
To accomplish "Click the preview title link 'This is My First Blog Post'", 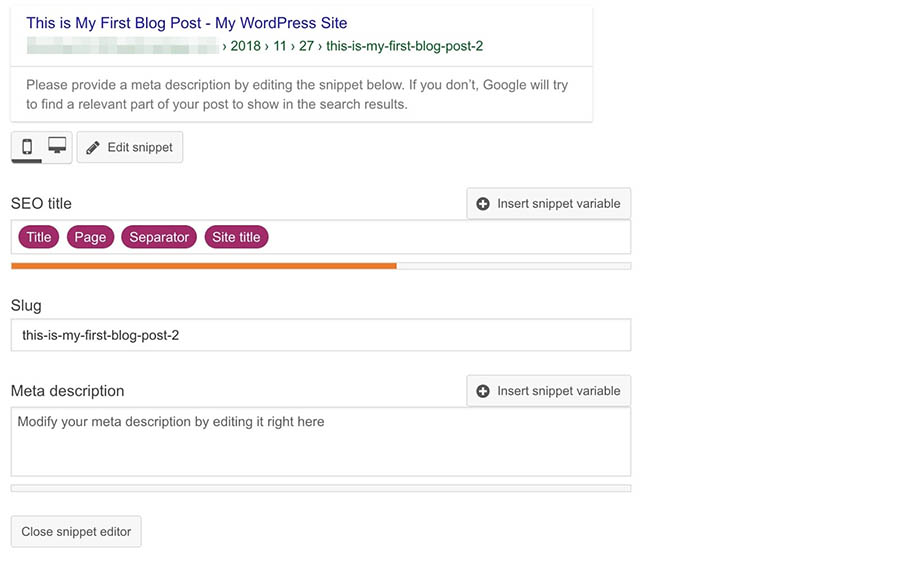I will 114,23.
